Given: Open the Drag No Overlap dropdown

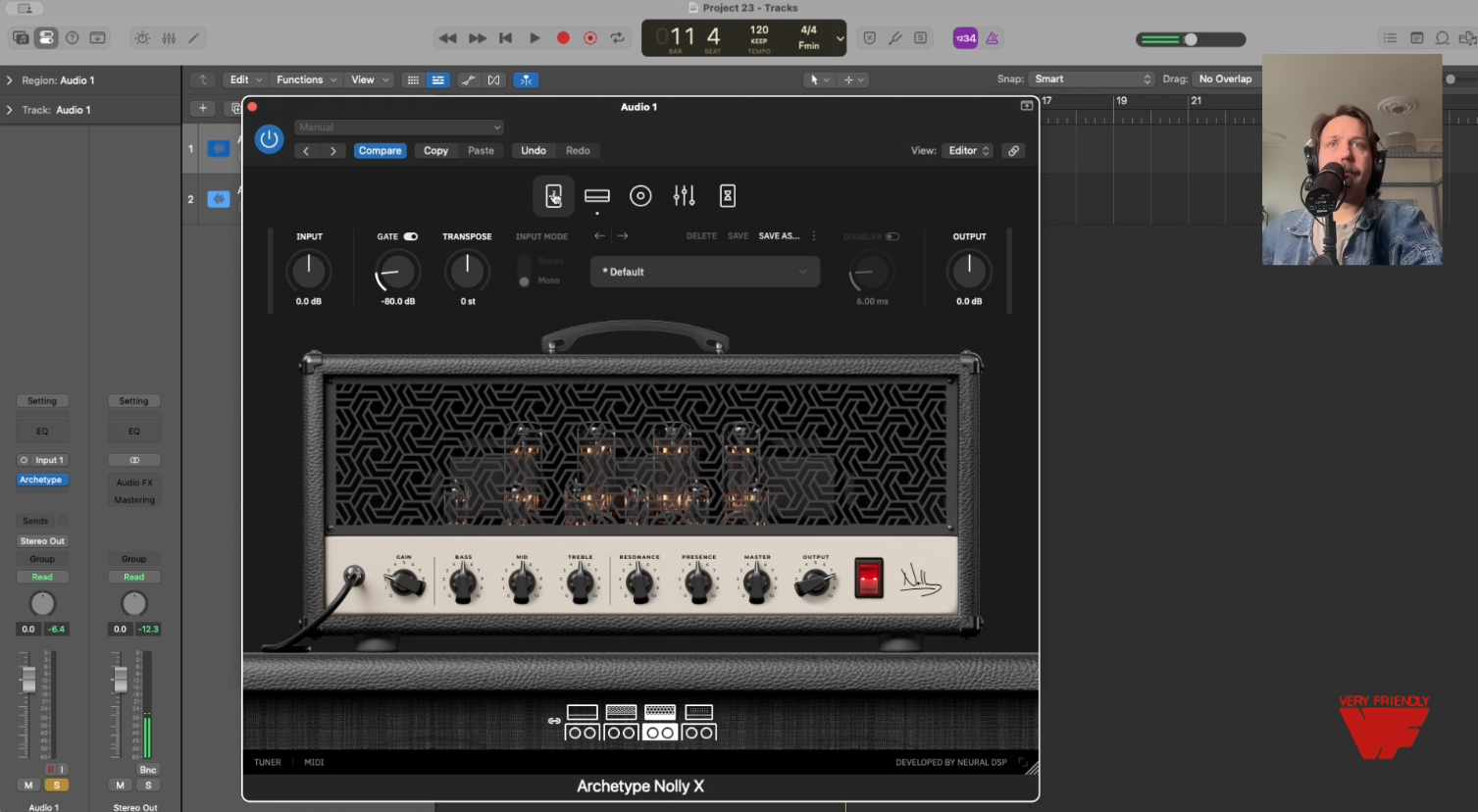Looking at the screenshot, I should pyautogui.click(x=1226, y=79).
